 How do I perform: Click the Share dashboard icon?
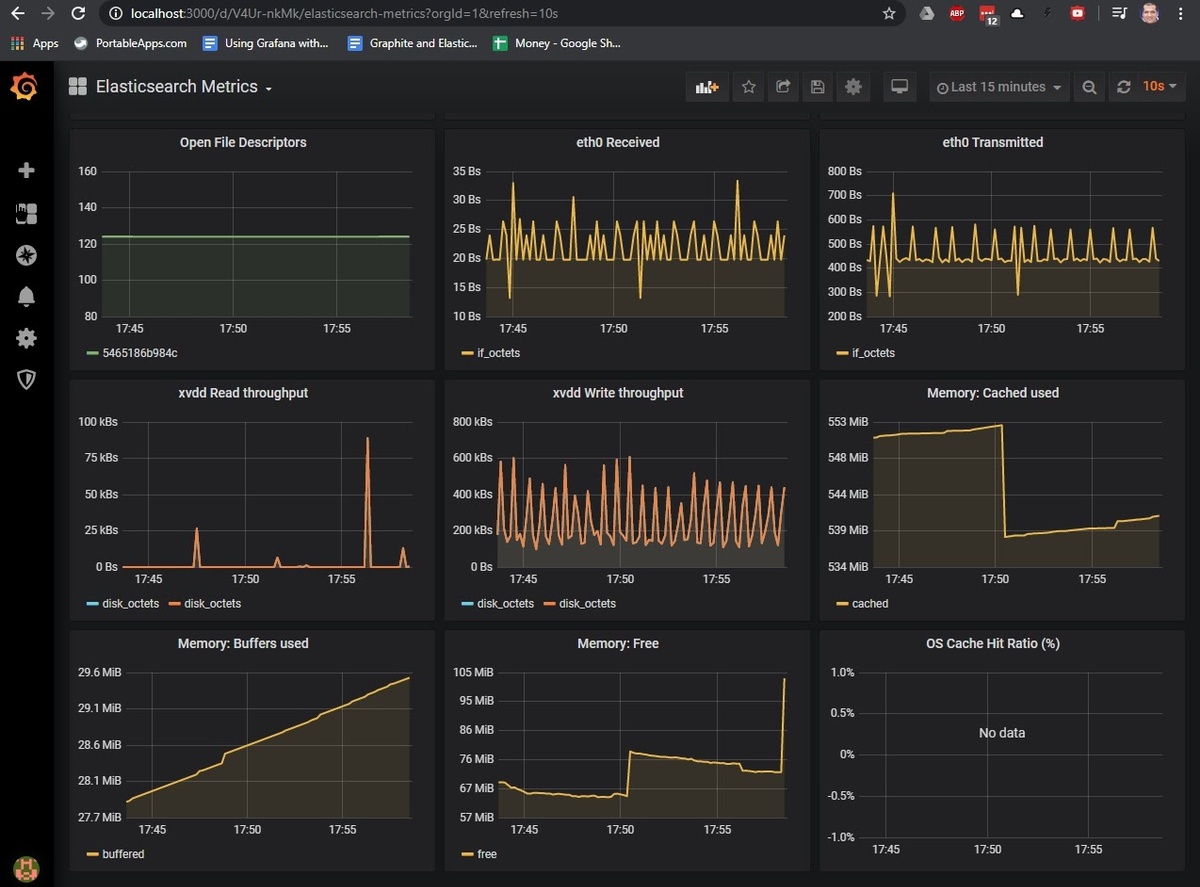coord(783,87)
